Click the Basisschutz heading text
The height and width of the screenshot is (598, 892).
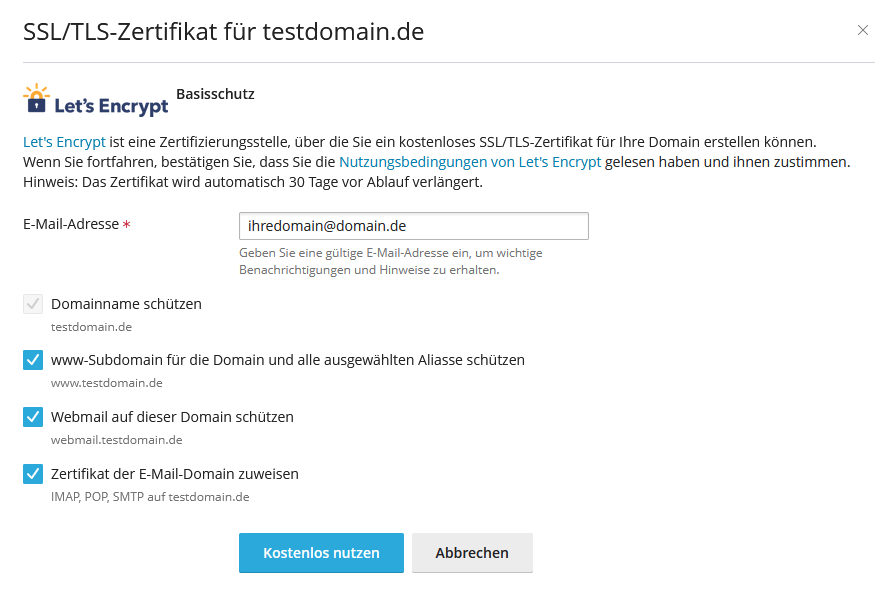click(x=216, y=94)
